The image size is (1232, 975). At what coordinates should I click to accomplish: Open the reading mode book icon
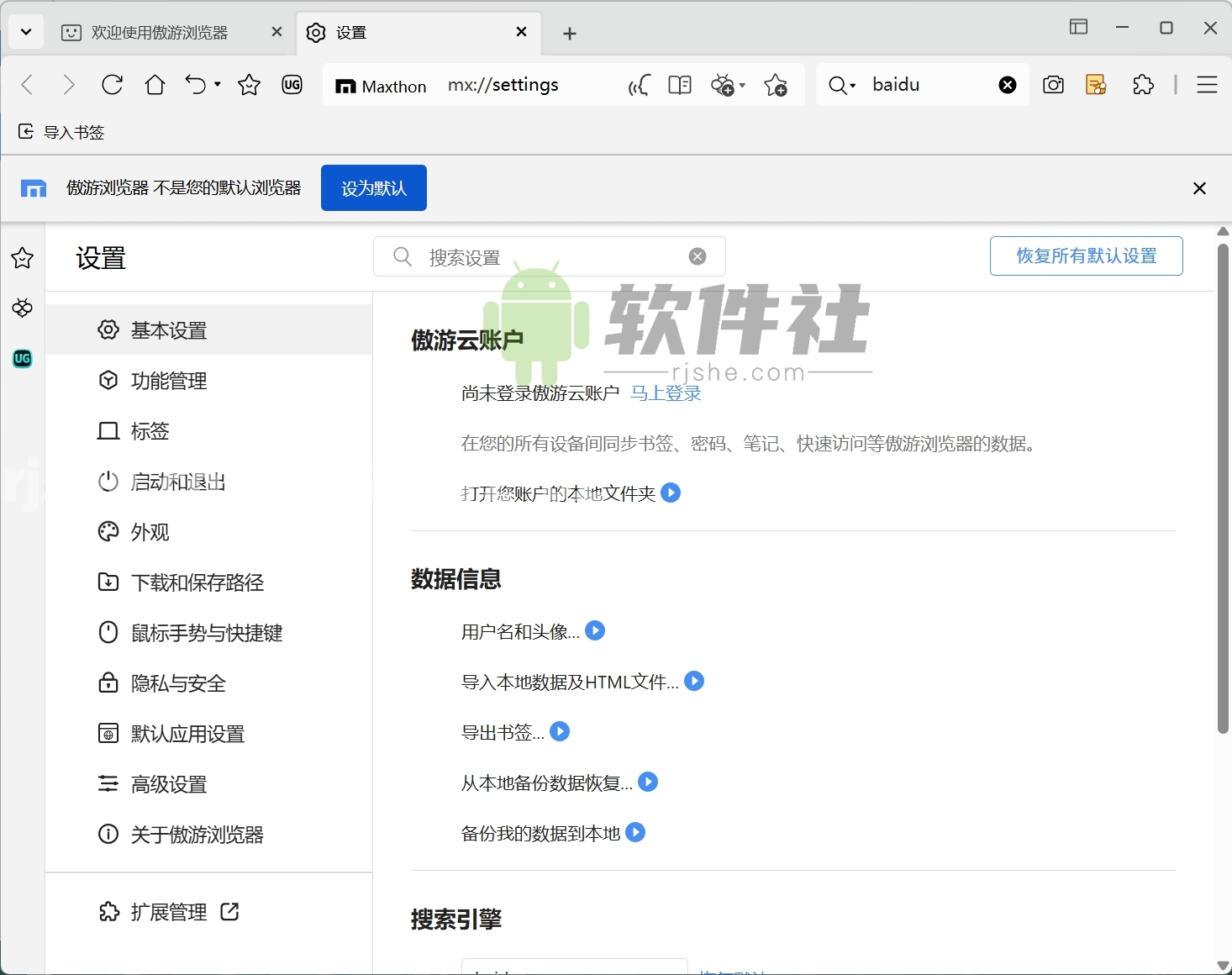[681, 84]
